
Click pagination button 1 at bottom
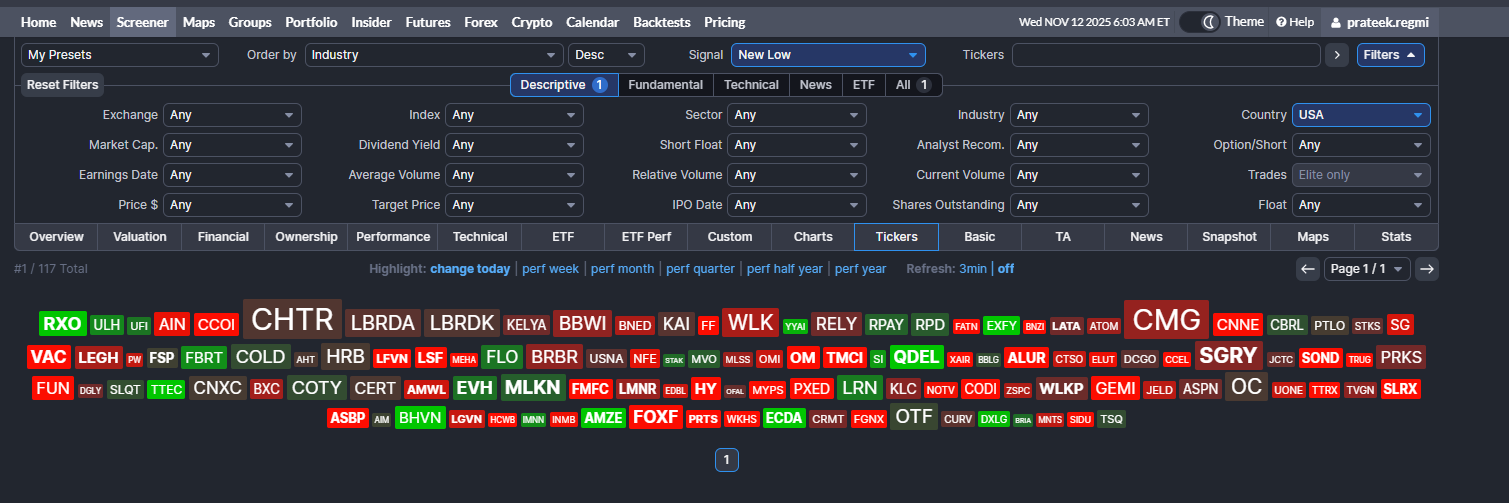727,460
